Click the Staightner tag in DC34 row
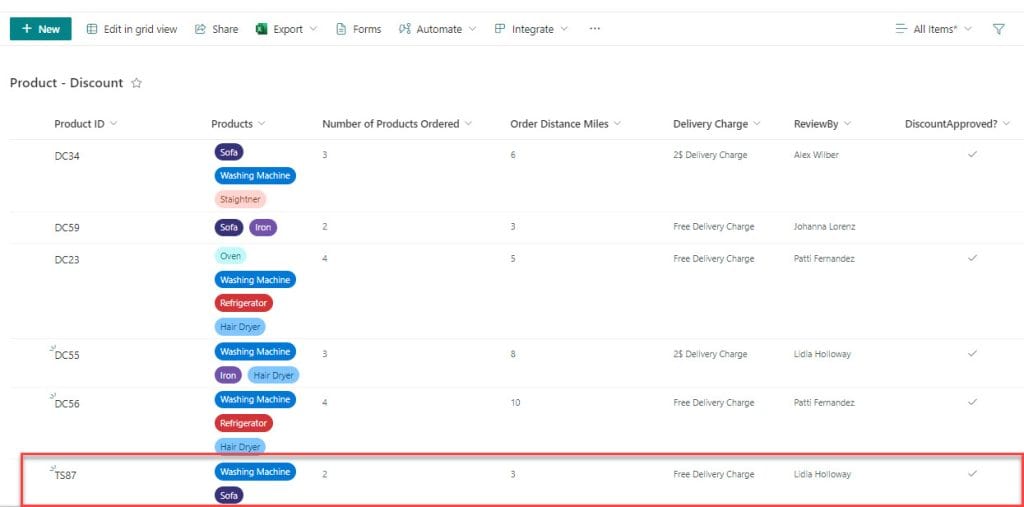This screenshot has height=507, width=1024. pyautogui.click(x=240, y=199)
